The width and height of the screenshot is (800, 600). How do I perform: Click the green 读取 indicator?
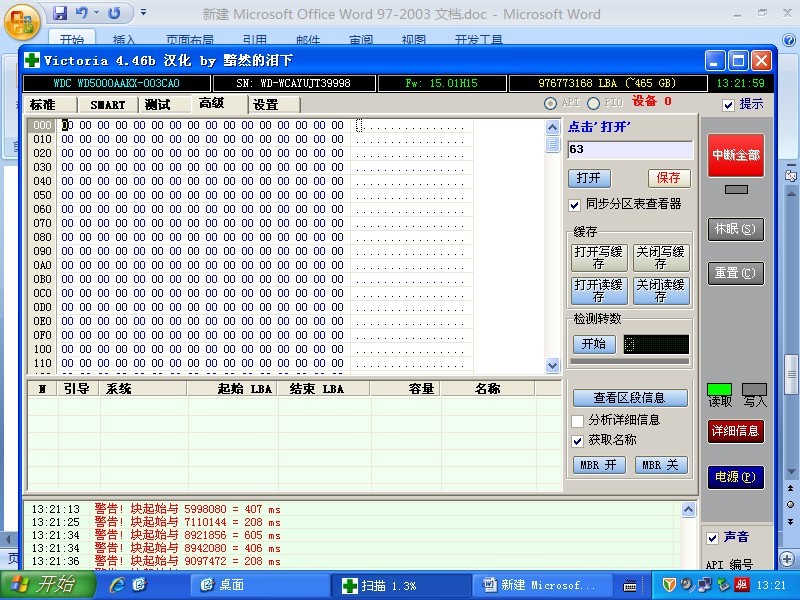(719, 390)
